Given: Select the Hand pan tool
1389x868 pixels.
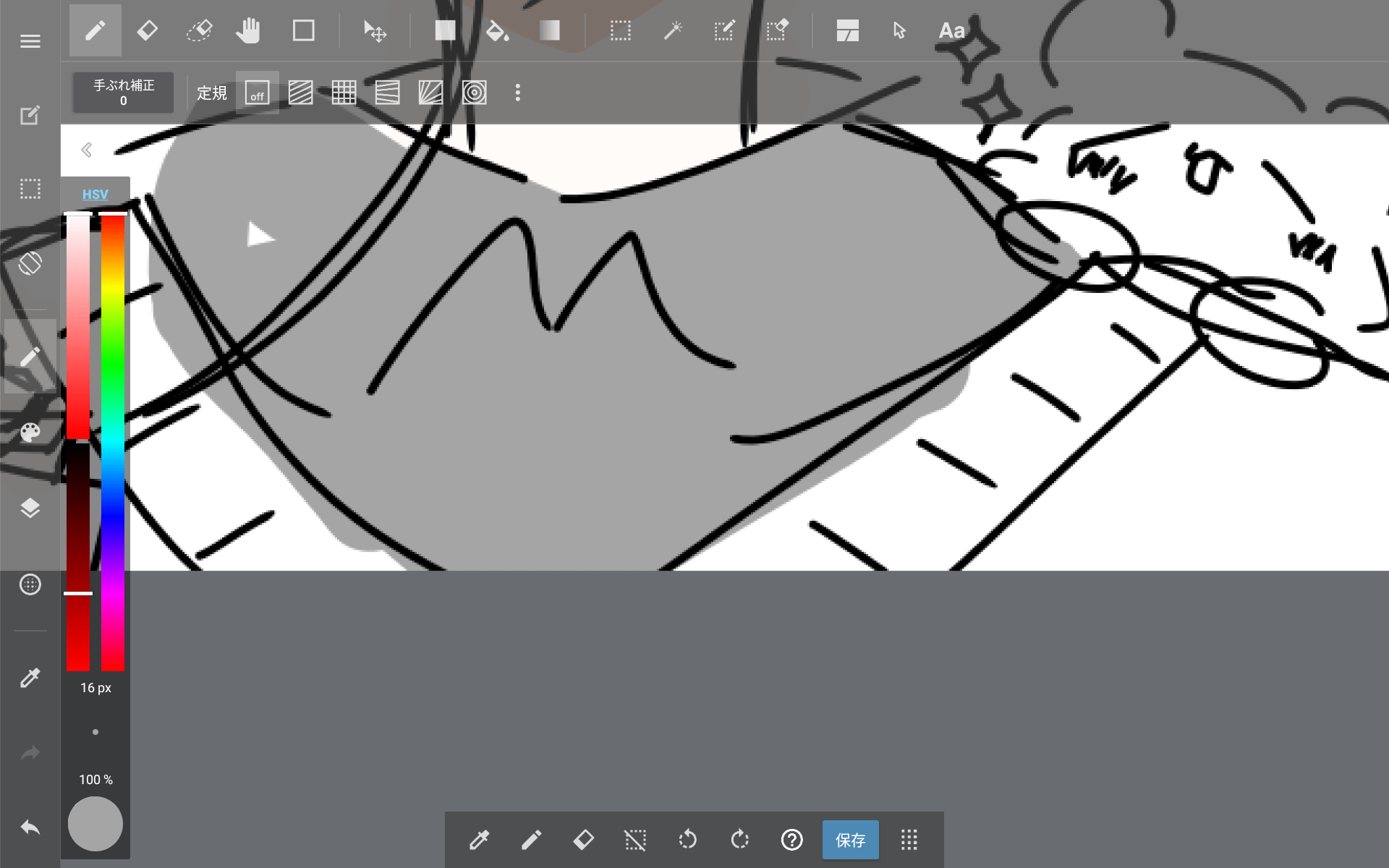Looking at the screenshot, I should click(x=248, y=30).
